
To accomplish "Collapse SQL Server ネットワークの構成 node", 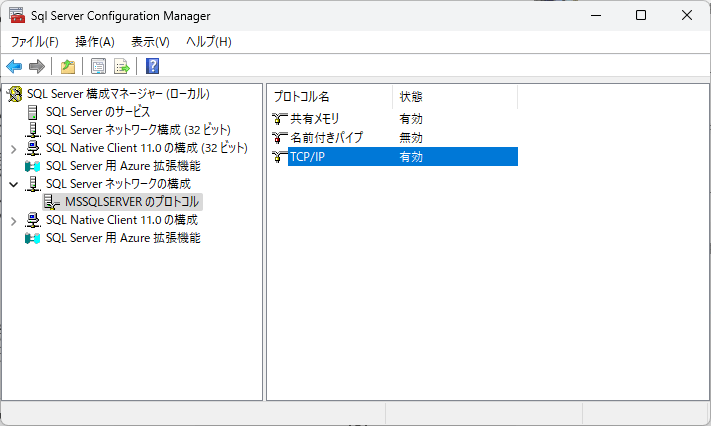I will 14,184.
